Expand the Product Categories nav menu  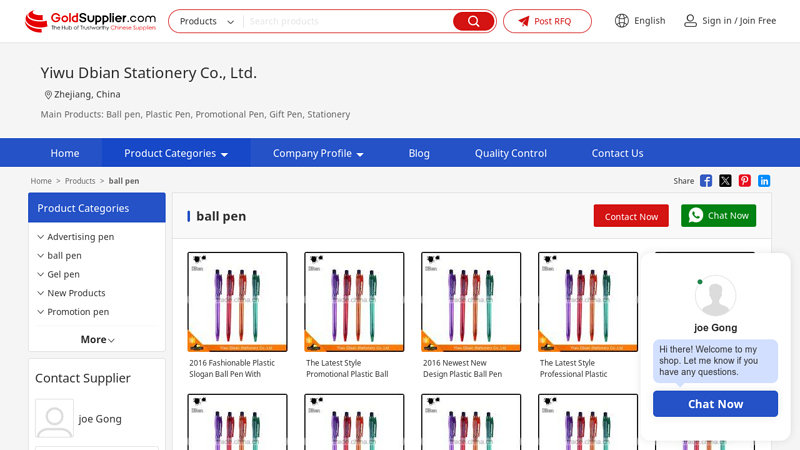click(176, 153)
